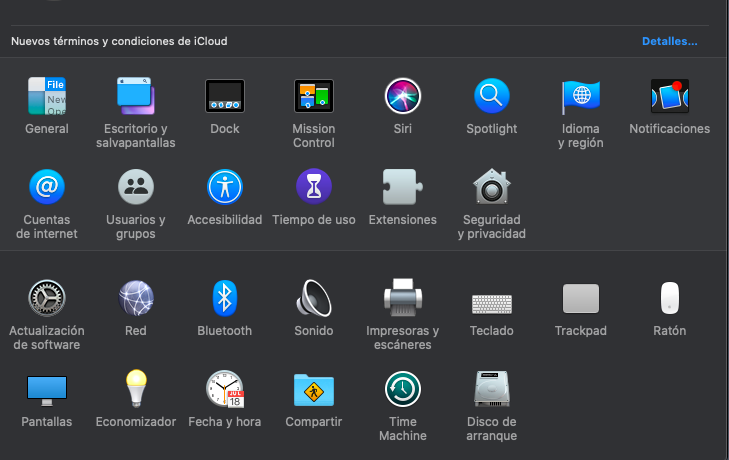Select Tiempo de uso icon
The image size is (729, 460).
click(314, 187)
